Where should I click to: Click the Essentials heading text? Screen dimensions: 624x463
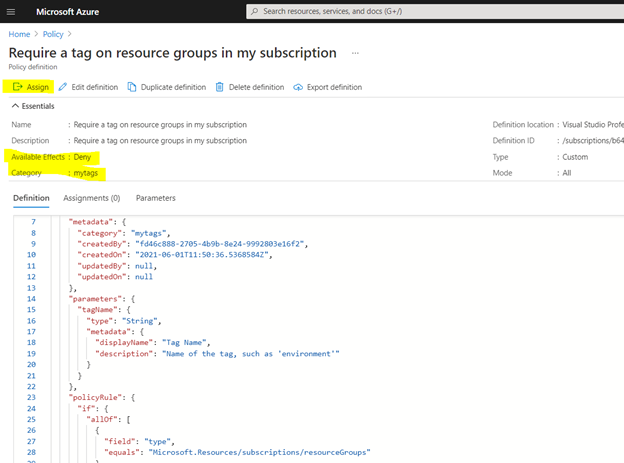click(x=38, y=106)
